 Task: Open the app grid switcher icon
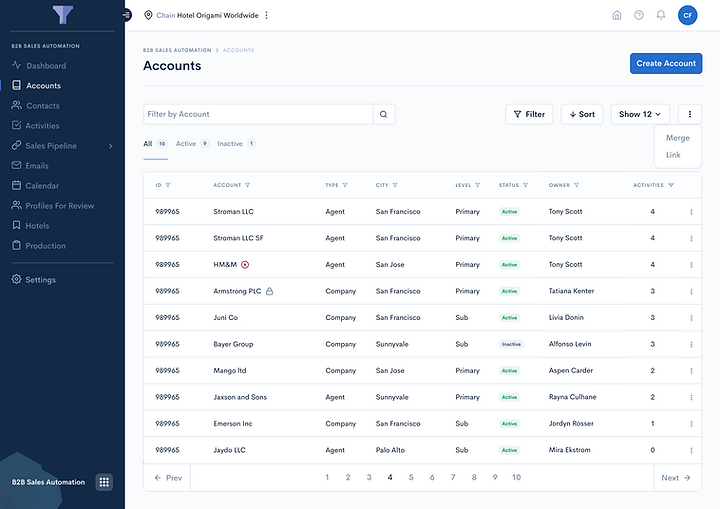(104, 482)
